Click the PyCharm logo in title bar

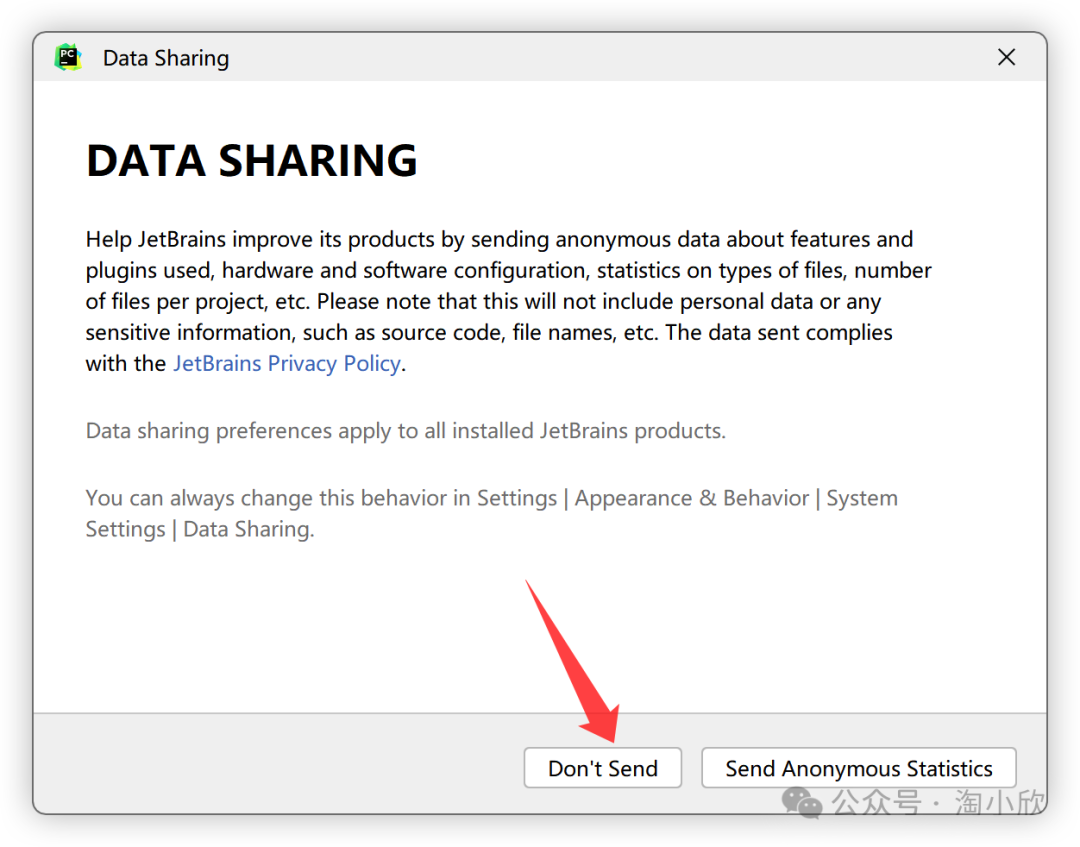click(x=68, y=57)
